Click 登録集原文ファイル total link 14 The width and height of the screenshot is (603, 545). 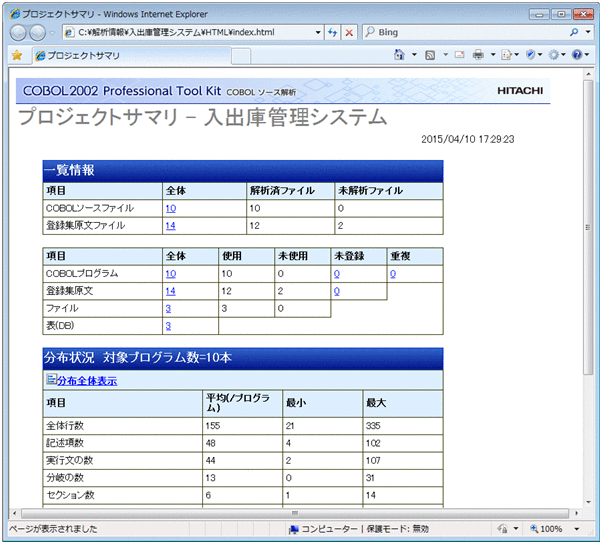171,226
